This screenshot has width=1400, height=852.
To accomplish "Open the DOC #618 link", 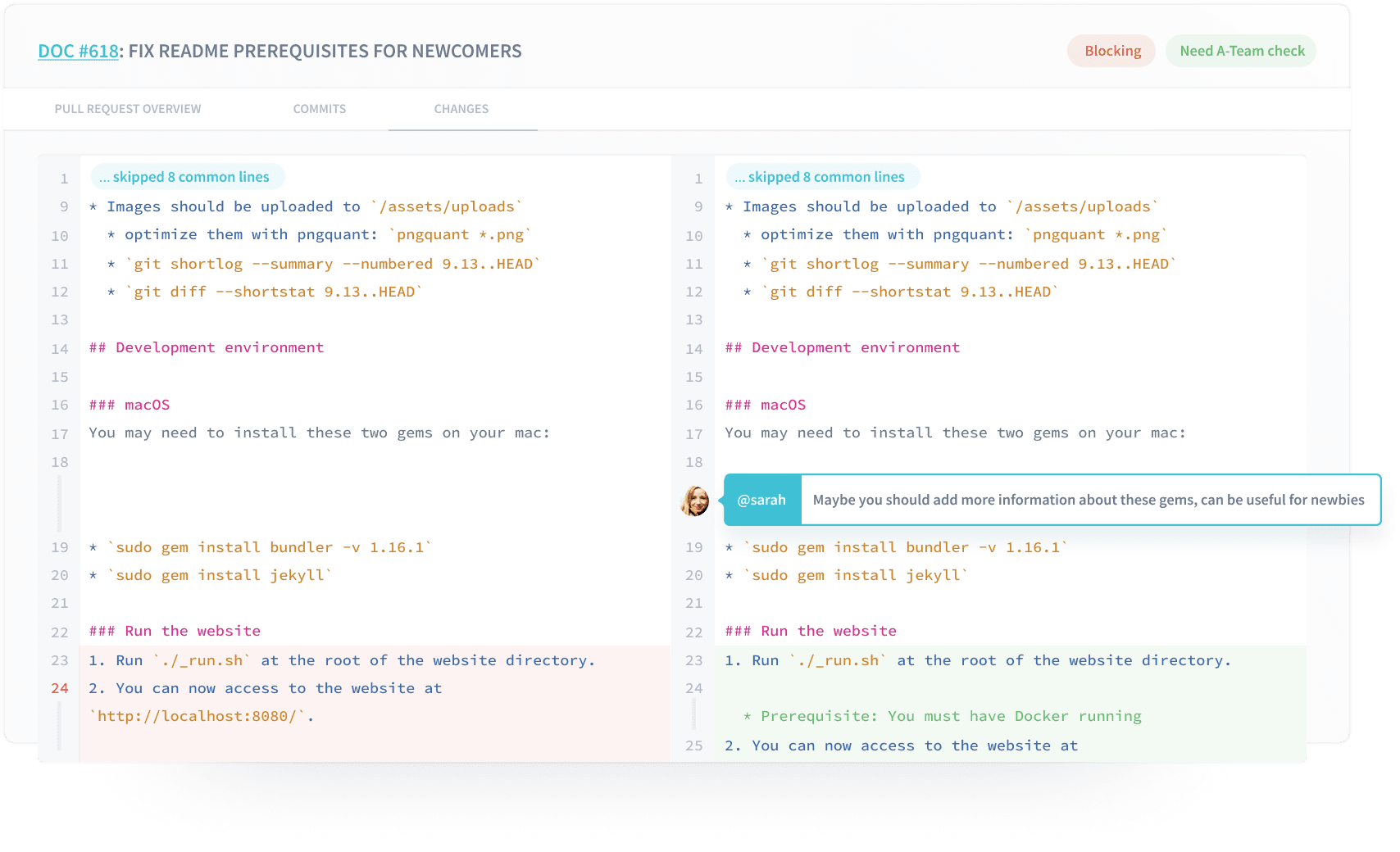I will click(78, 52).
